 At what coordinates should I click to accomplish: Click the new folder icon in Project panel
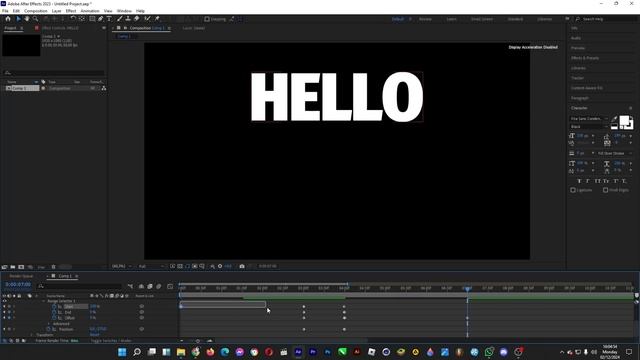click(13, 267)
